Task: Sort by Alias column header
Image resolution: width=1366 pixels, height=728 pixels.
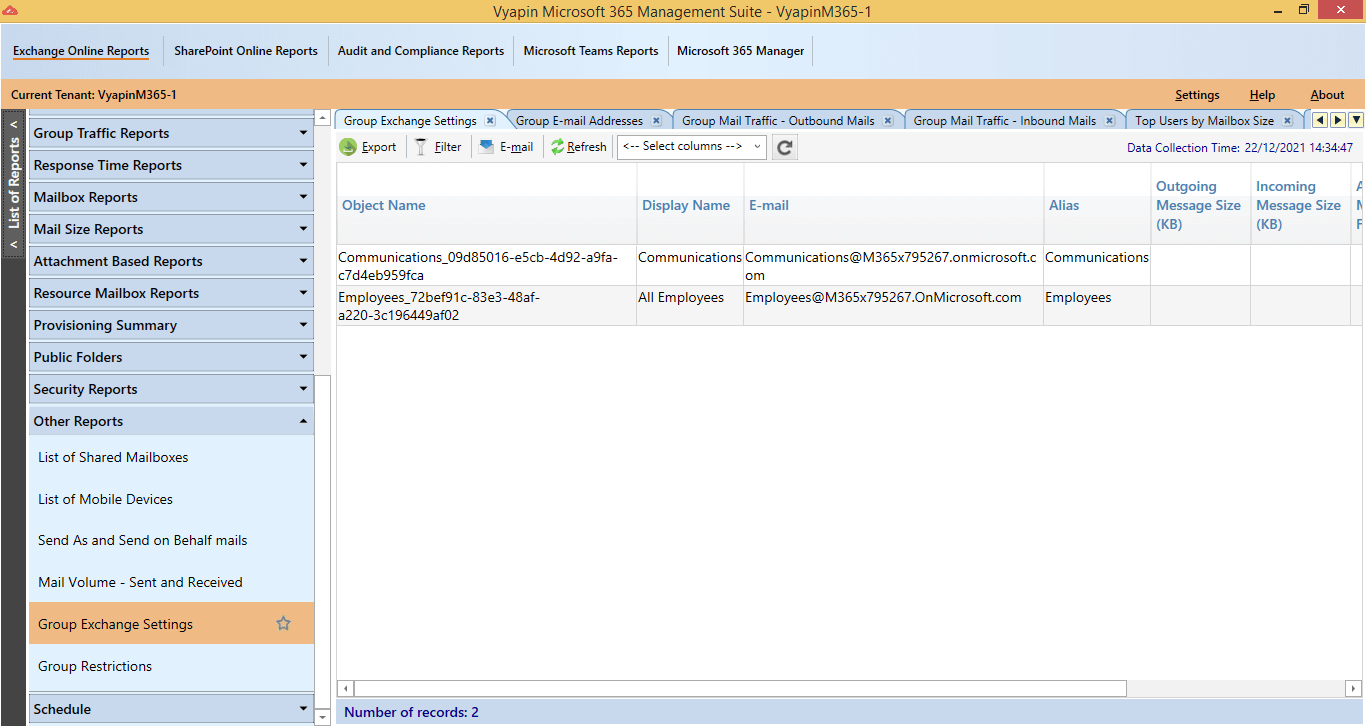Action: click(1097, 205)
